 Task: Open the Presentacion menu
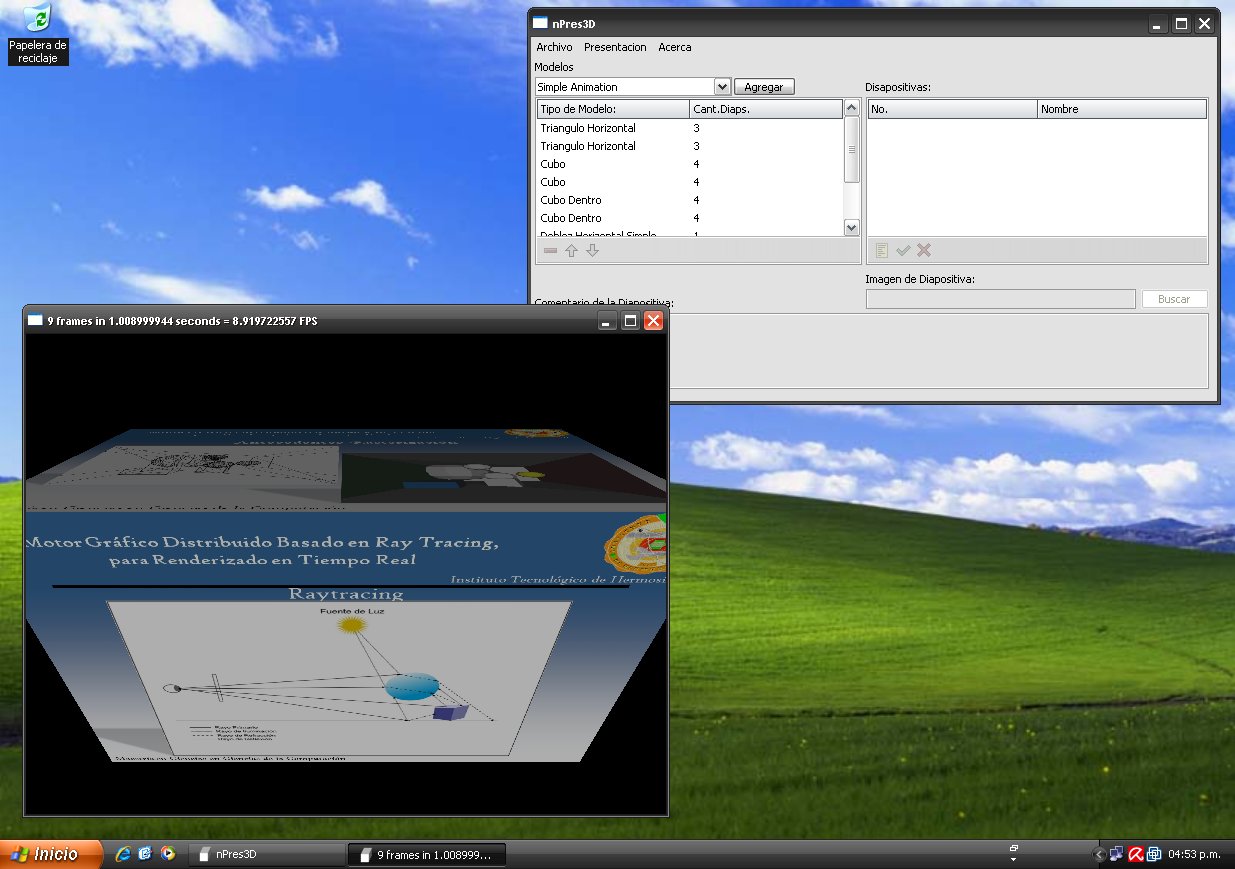(615, 47)
